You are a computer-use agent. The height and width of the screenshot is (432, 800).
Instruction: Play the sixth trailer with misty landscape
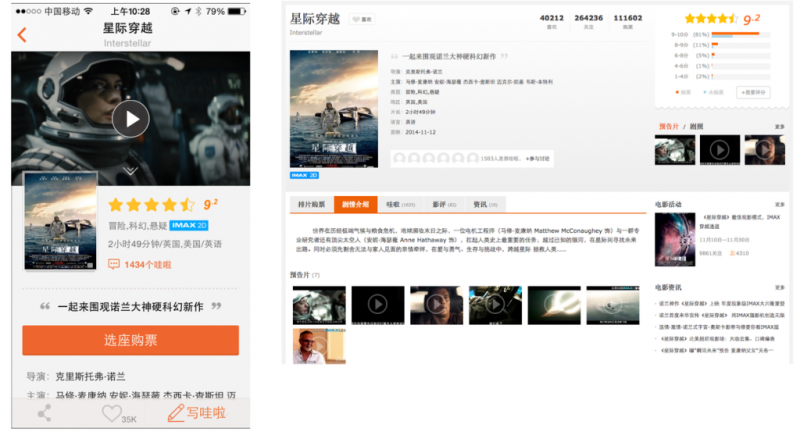tap(612, 305)
